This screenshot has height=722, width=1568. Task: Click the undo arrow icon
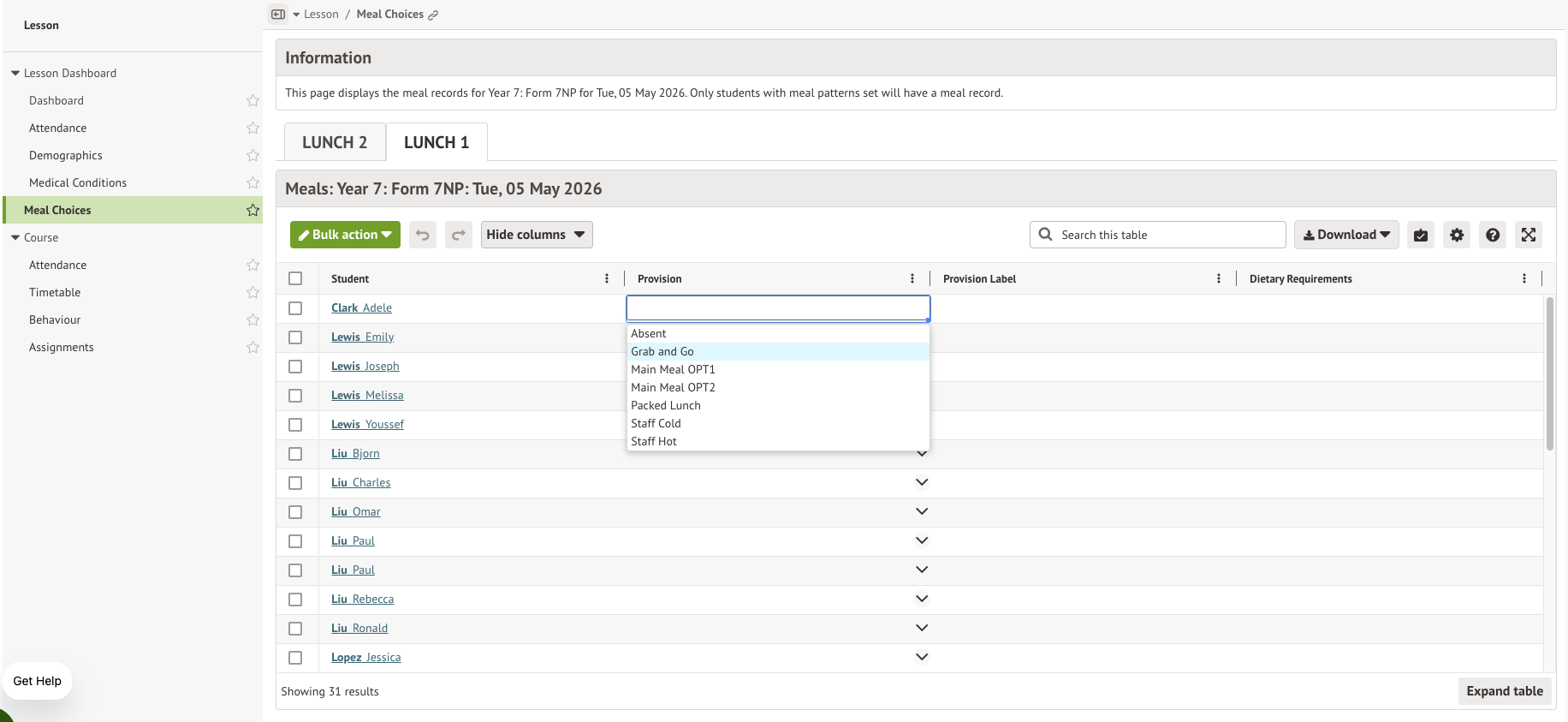click(x=423, y=235)
